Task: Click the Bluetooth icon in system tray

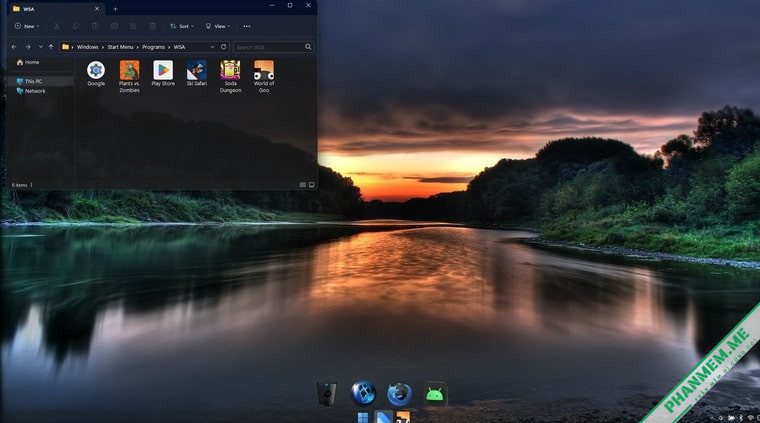Action: (x=741, y=418)
